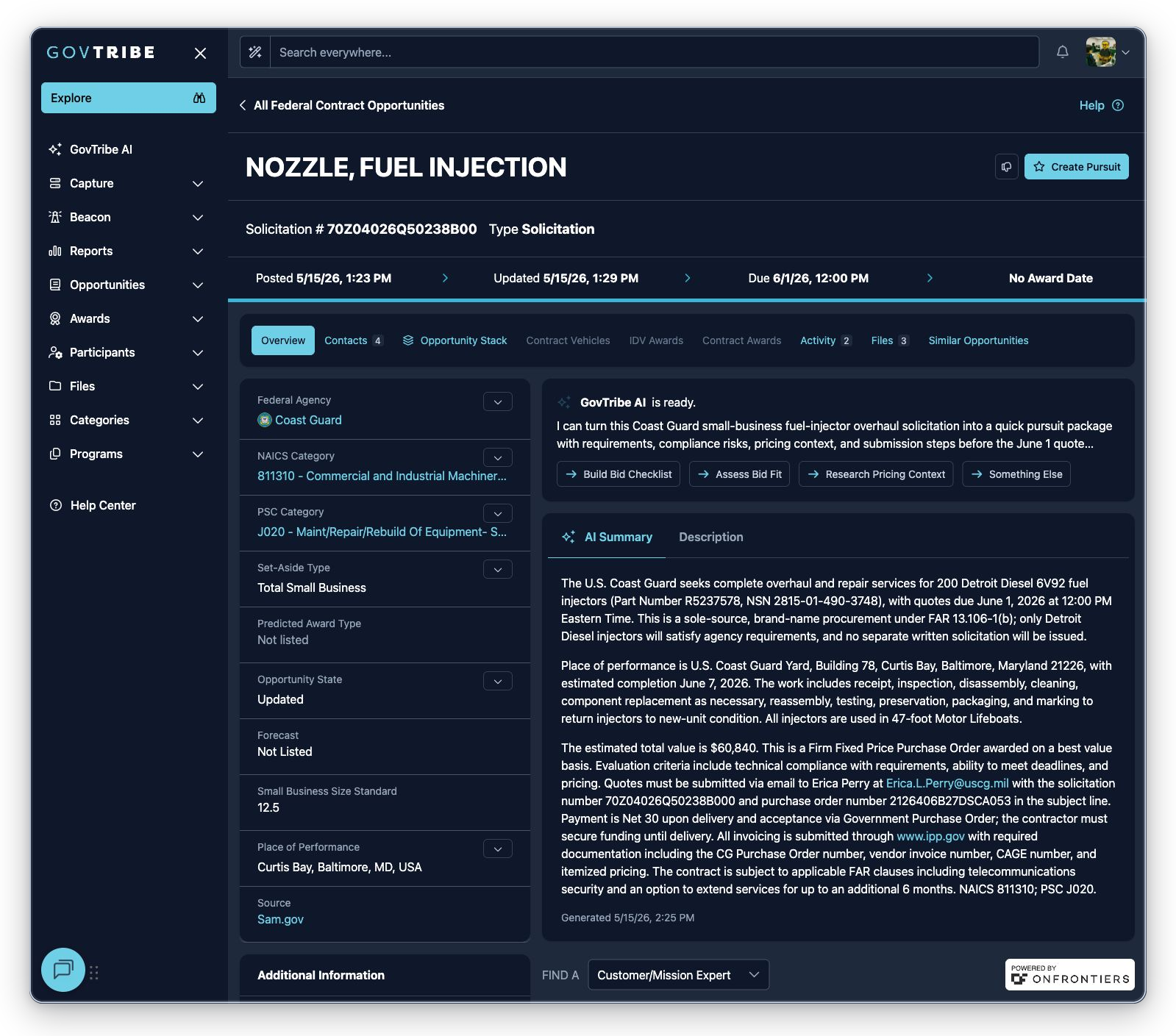Open the Coast Guard agency link

(x=308, y=420)
